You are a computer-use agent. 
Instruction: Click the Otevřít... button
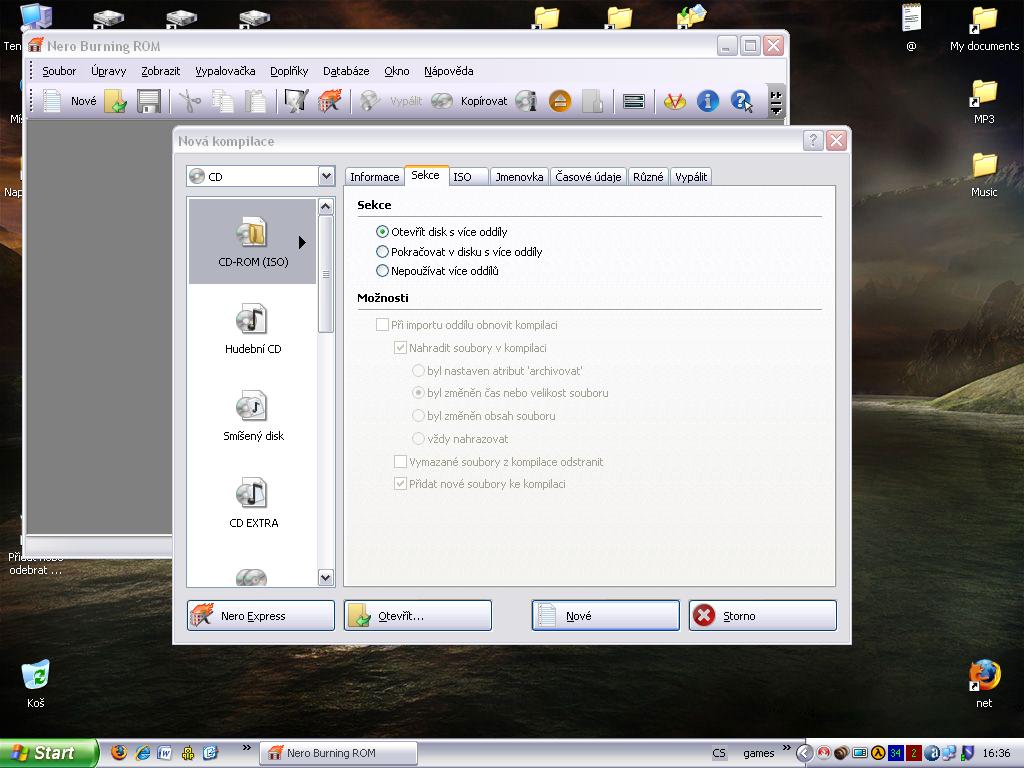point(418,616)
